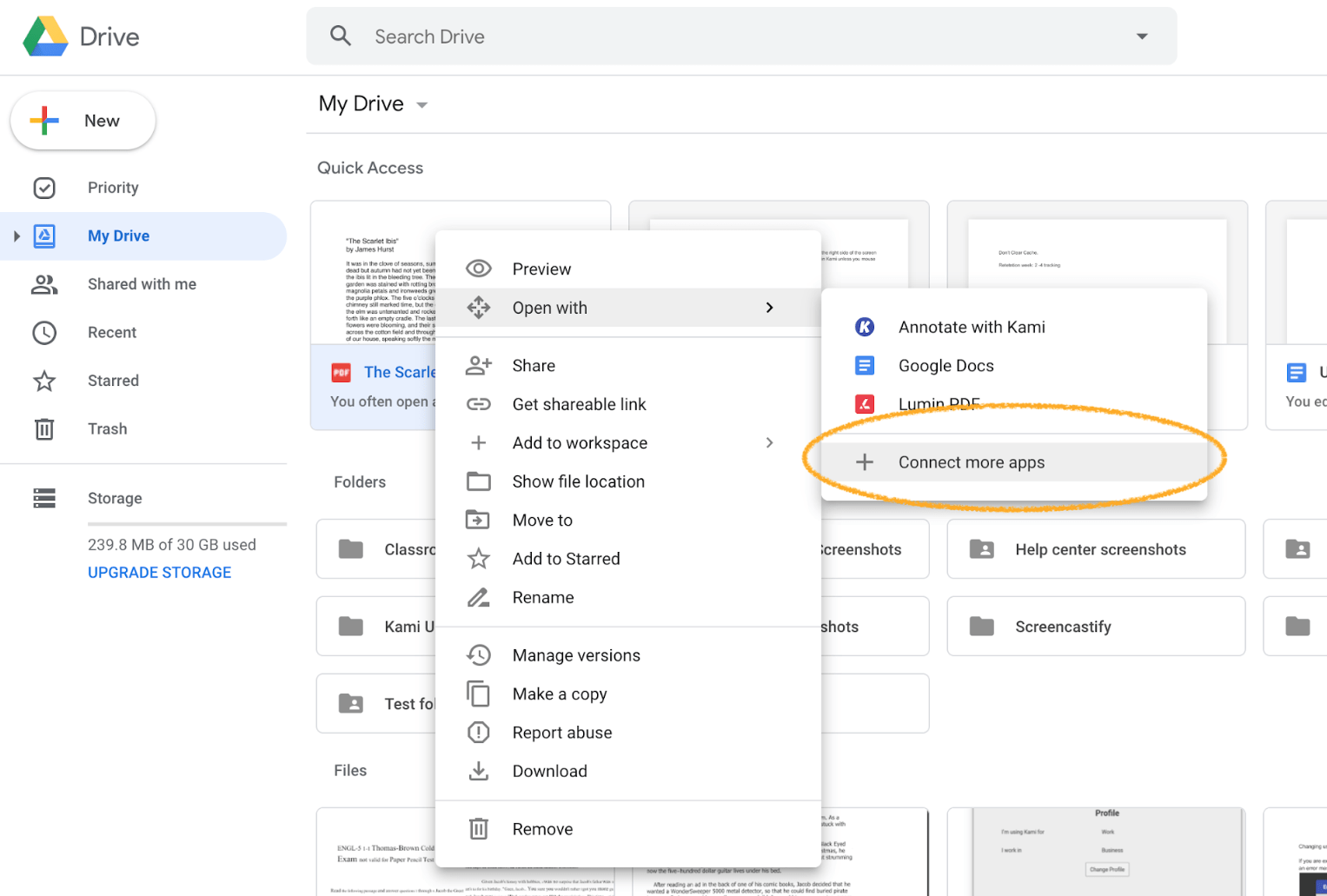Open search options dropdown arrow
Viewport: 1327px width, 896px height.
tap(1142, 37)
